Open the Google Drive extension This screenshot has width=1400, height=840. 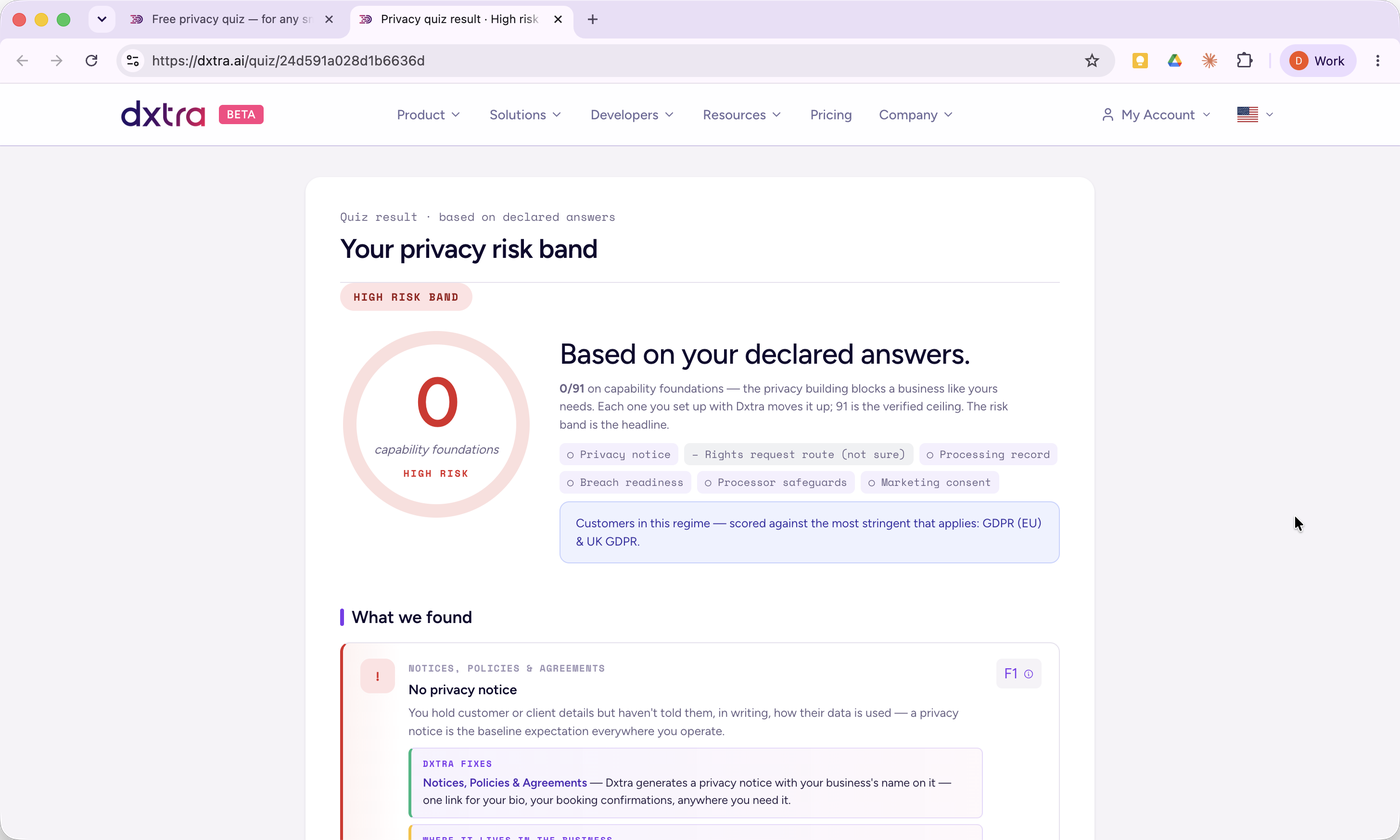click(x=1174, y=61)
